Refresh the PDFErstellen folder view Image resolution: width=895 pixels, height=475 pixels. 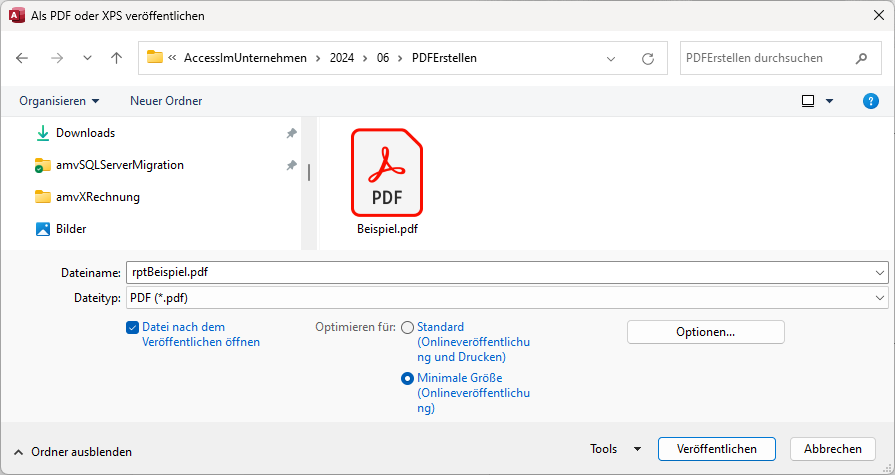[648, 59]
